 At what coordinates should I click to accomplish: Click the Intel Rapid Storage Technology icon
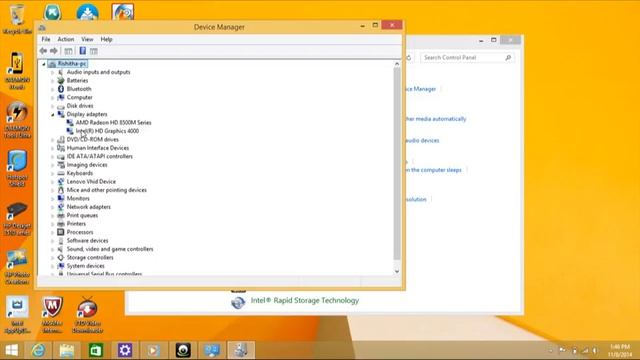[238, 302]
